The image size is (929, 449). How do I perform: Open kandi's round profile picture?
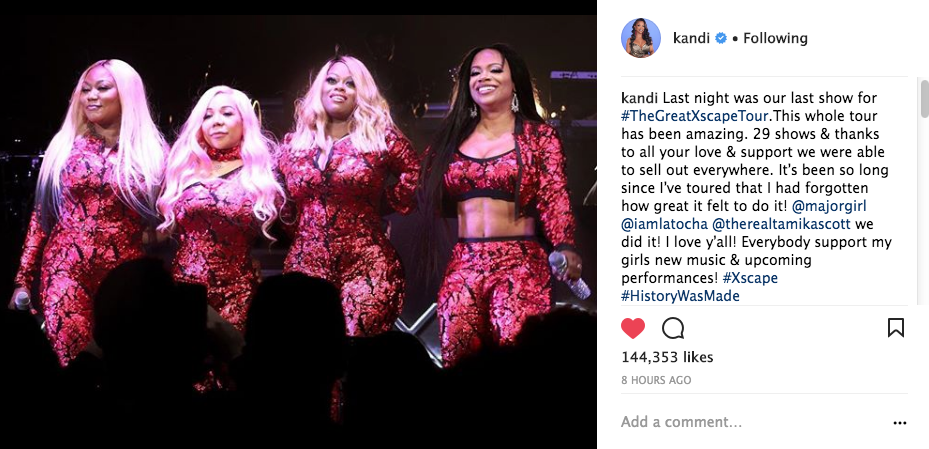click(x=640, y=38)
